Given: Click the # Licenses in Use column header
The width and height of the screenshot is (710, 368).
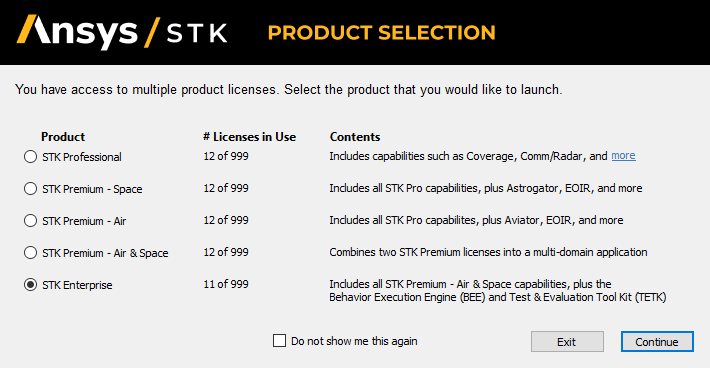Looking at the screenshot, I should [x=249, y=137].
